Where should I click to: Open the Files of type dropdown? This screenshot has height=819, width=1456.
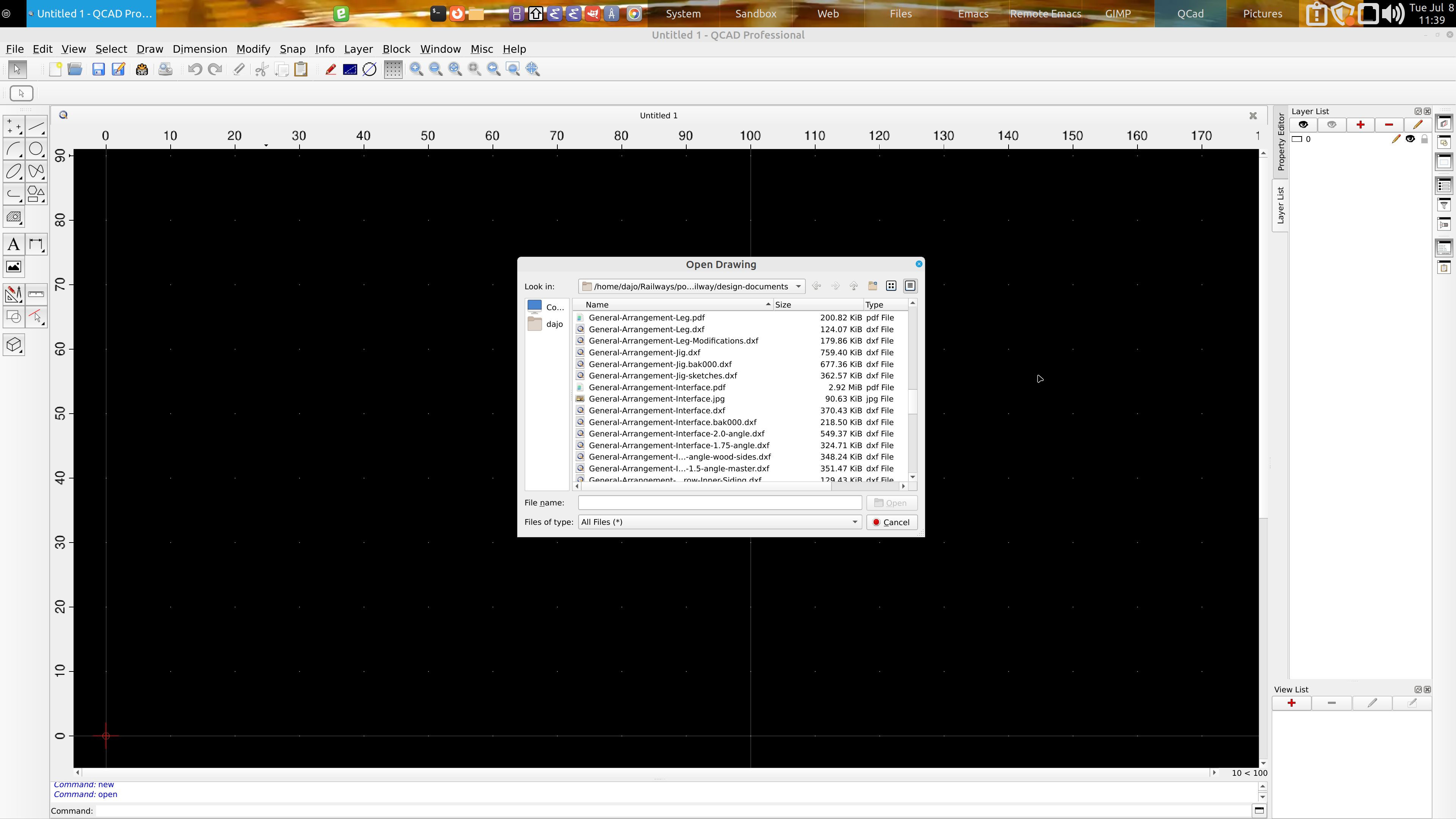click(x=855, y=522)
